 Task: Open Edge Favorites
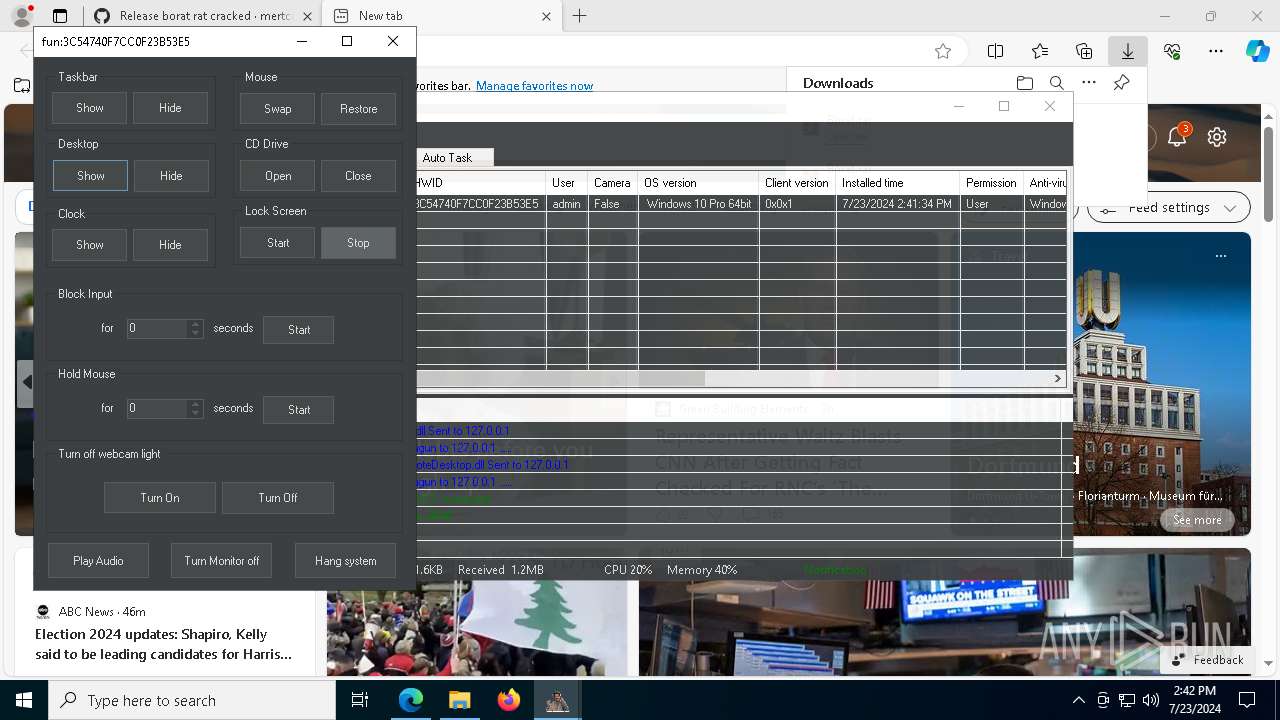click(x=1040, y=51)
